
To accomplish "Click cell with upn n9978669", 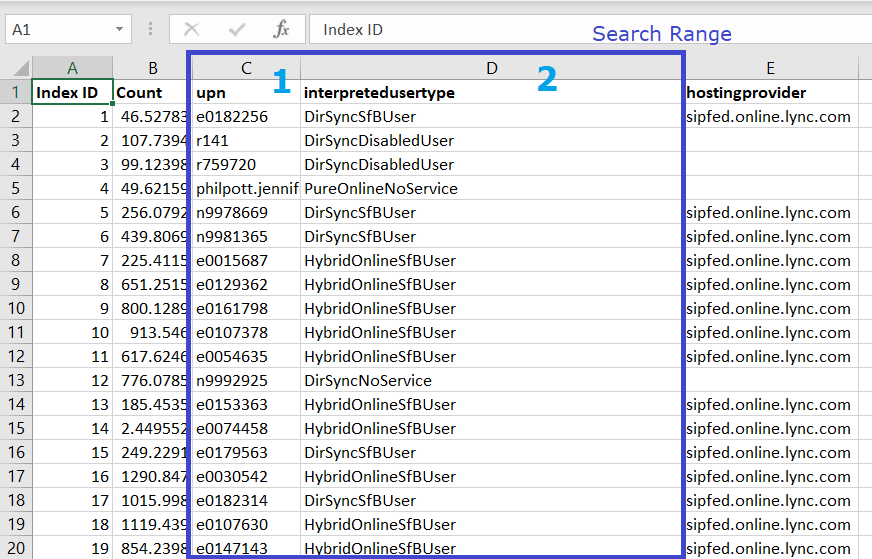I will coord(246,212).
